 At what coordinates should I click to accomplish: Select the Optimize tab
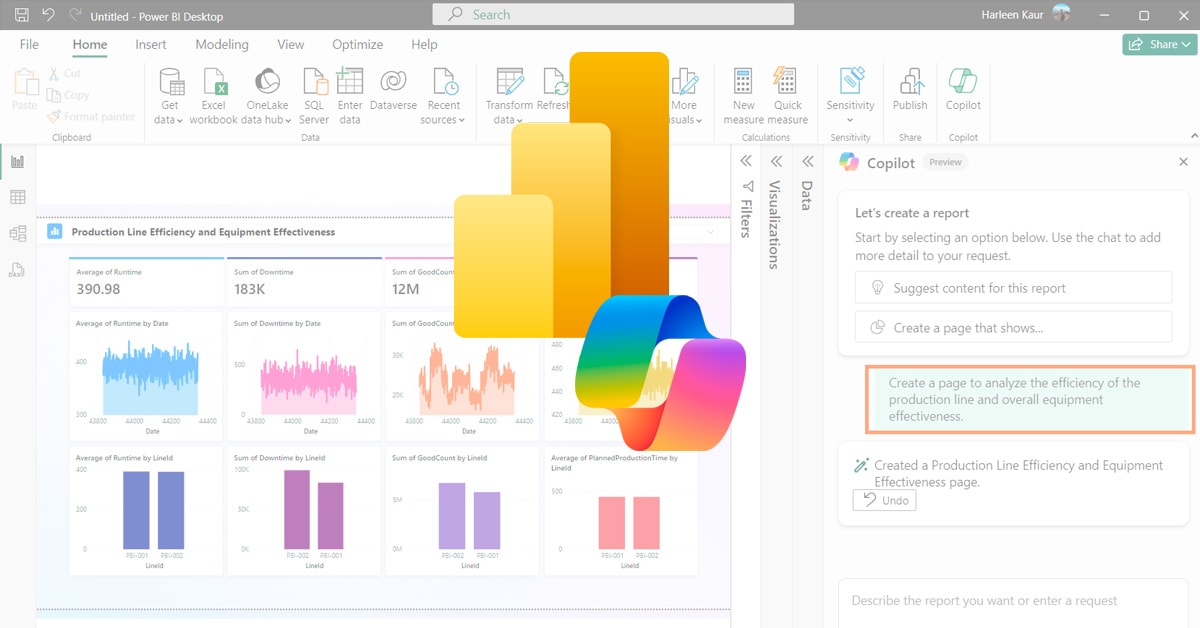(357, 44)
